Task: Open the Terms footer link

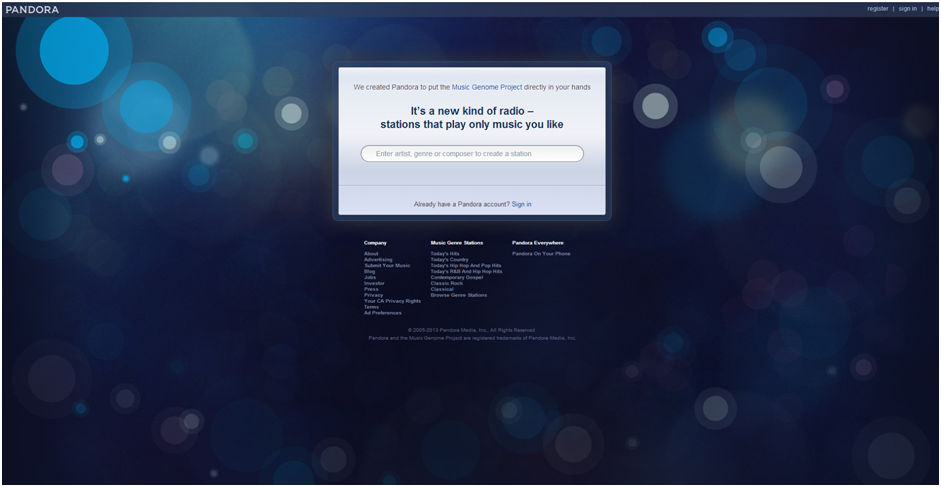Action: 371,307
